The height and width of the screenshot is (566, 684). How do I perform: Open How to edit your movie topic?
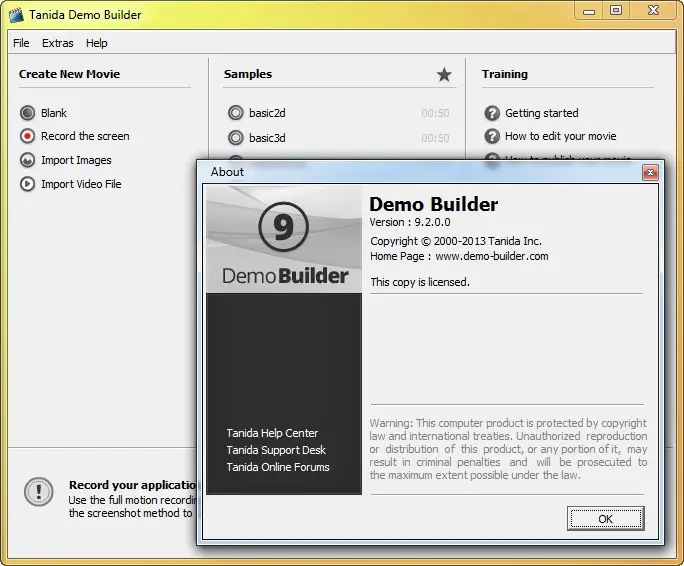(x=561, y=136)
